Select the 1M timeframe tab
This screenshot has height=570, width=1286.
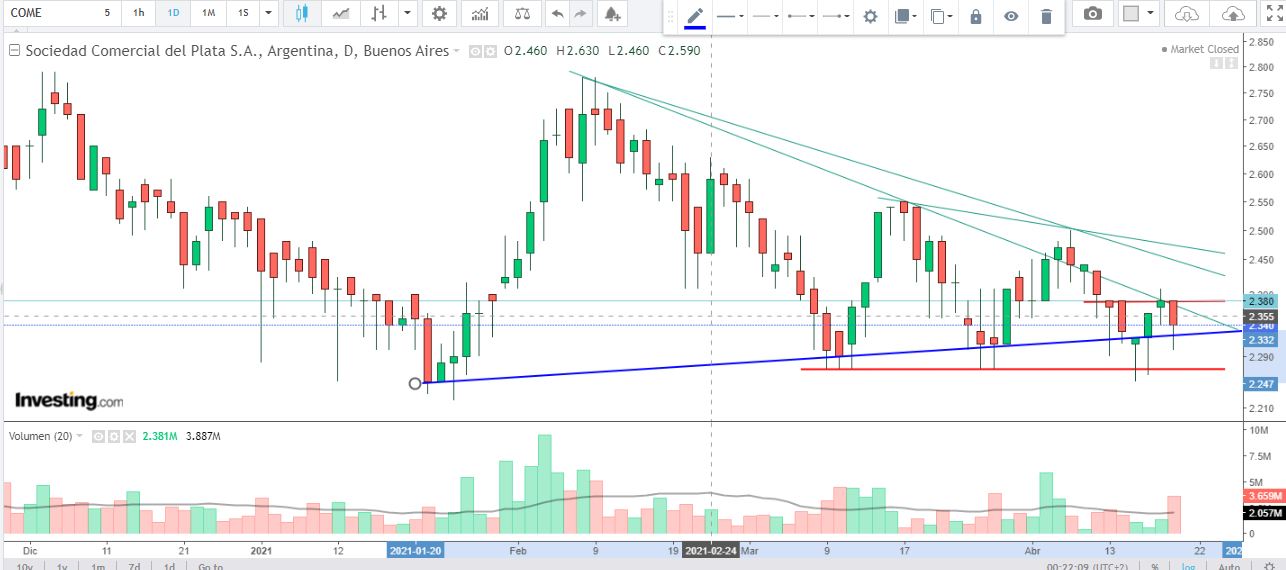coord(207,14)
